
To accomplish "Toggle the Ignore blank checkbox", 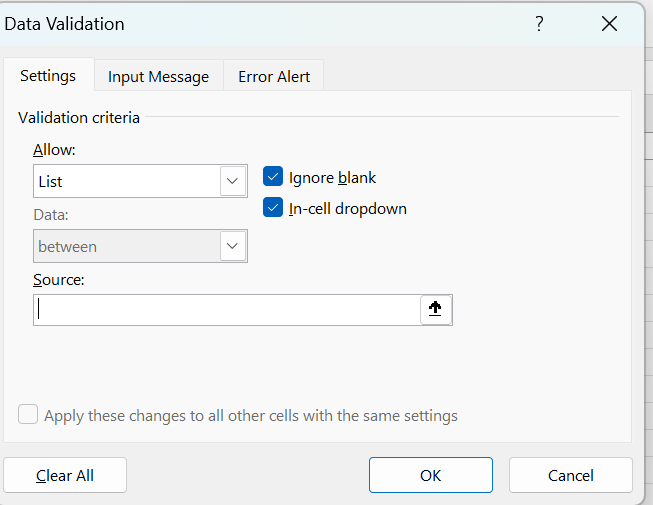I will pyautogui.click(x=273, y=177).
